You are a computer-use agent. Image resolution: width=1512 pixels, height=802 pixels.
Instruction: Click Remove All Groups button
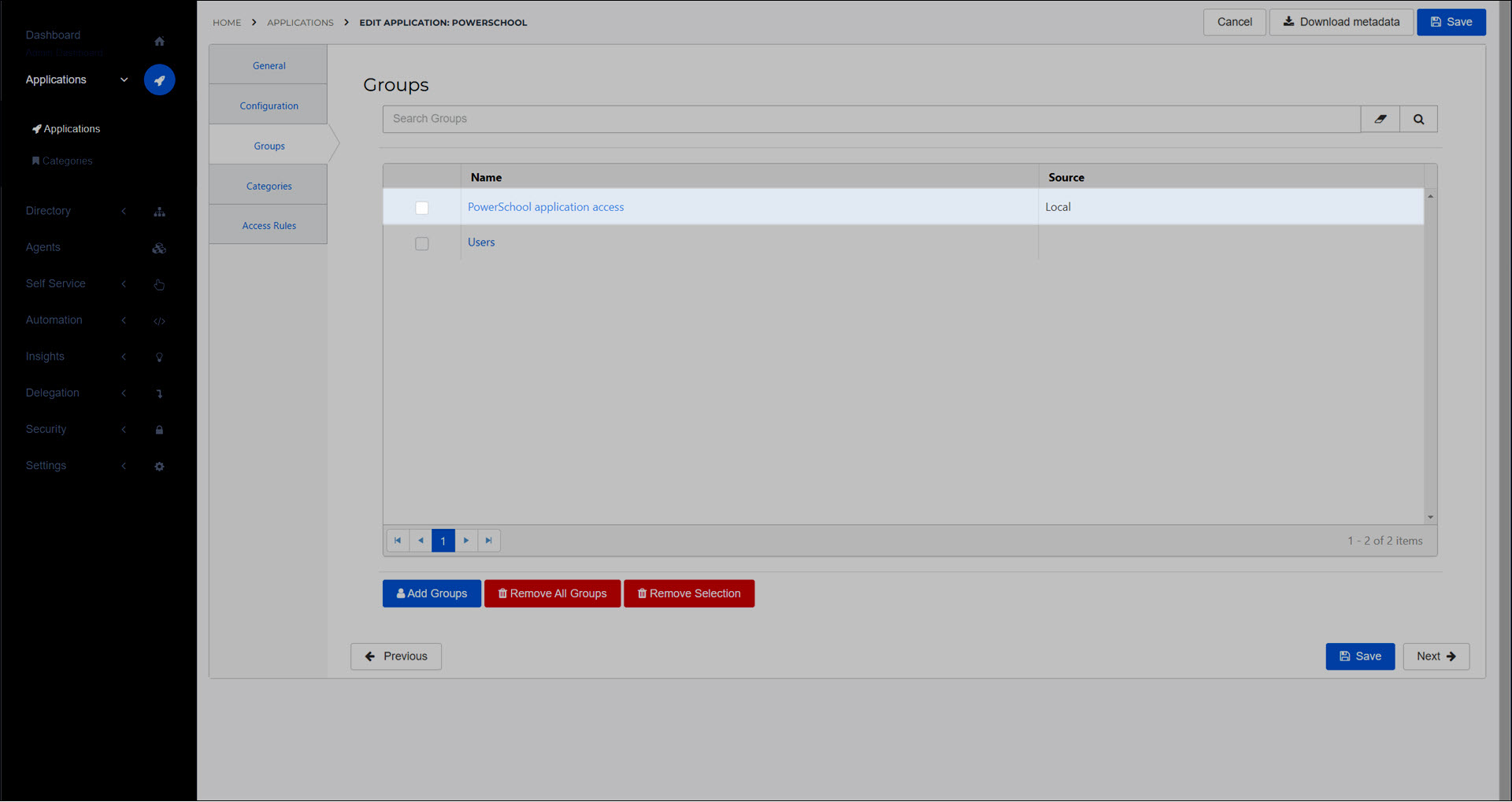point(552,593)
